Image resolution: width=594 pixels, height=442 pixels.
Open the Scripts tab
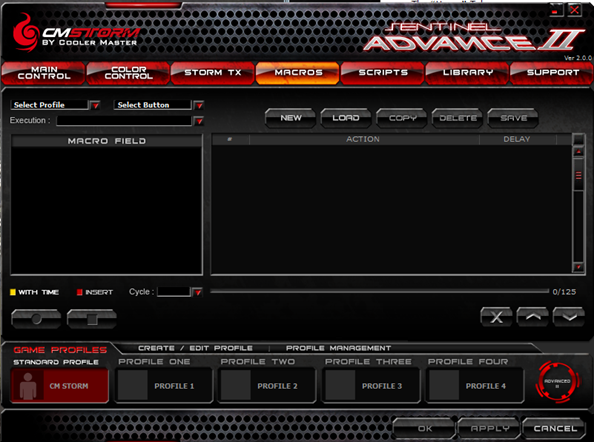pos(383,73)
